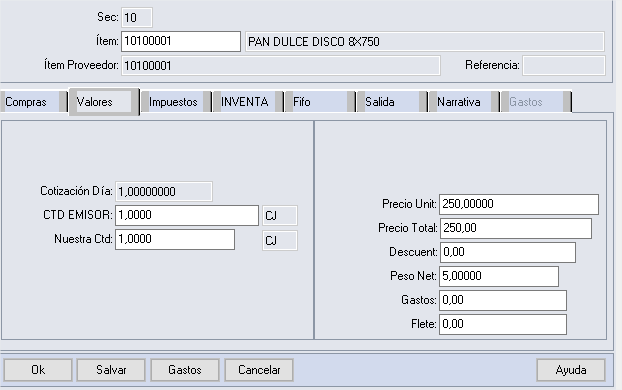Click the Precio Total label

click(408, 228)
